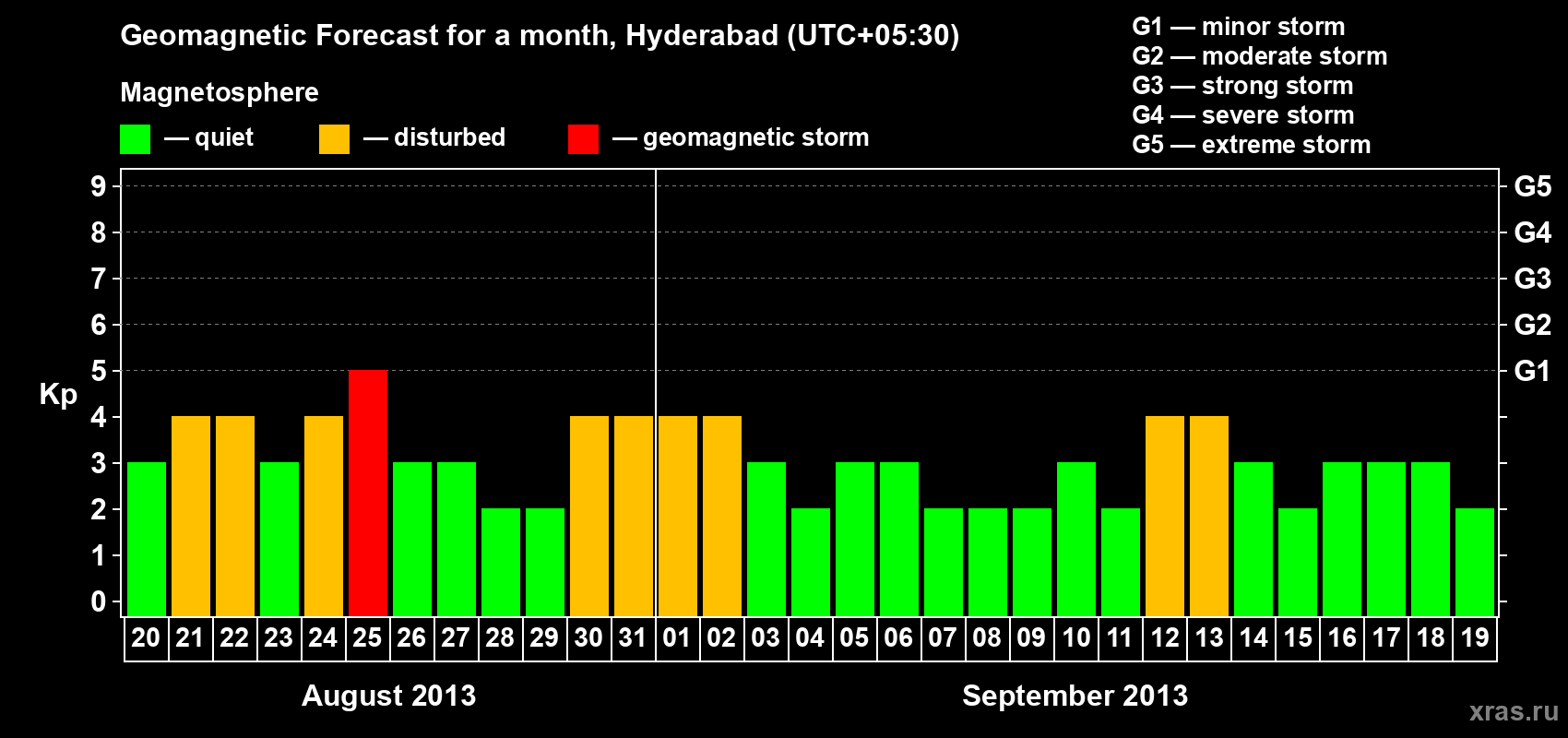This screenshot has height=738, width=1568.
Task: Click the green bar for September 10
Action: click(1076, 540)
